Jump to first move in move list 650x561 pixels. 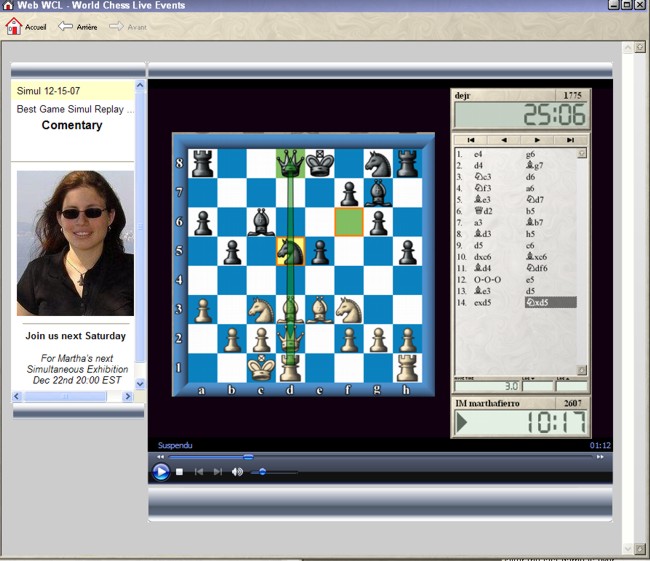click(x=470, y=140)
